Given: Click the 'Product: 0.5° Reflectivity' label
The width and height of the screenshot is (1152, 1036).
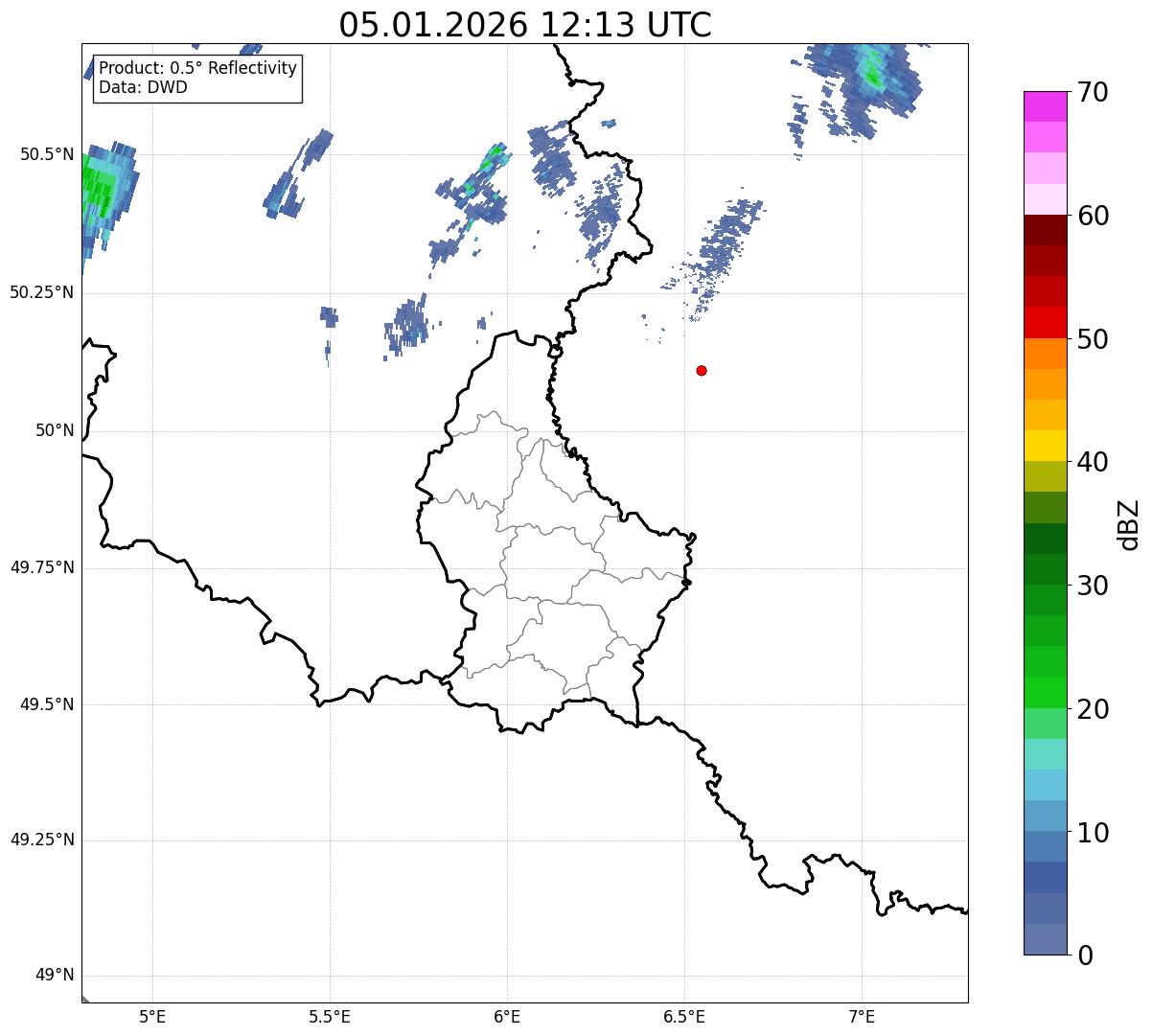Looking at the screenshot, I should [x=198, y=69].
